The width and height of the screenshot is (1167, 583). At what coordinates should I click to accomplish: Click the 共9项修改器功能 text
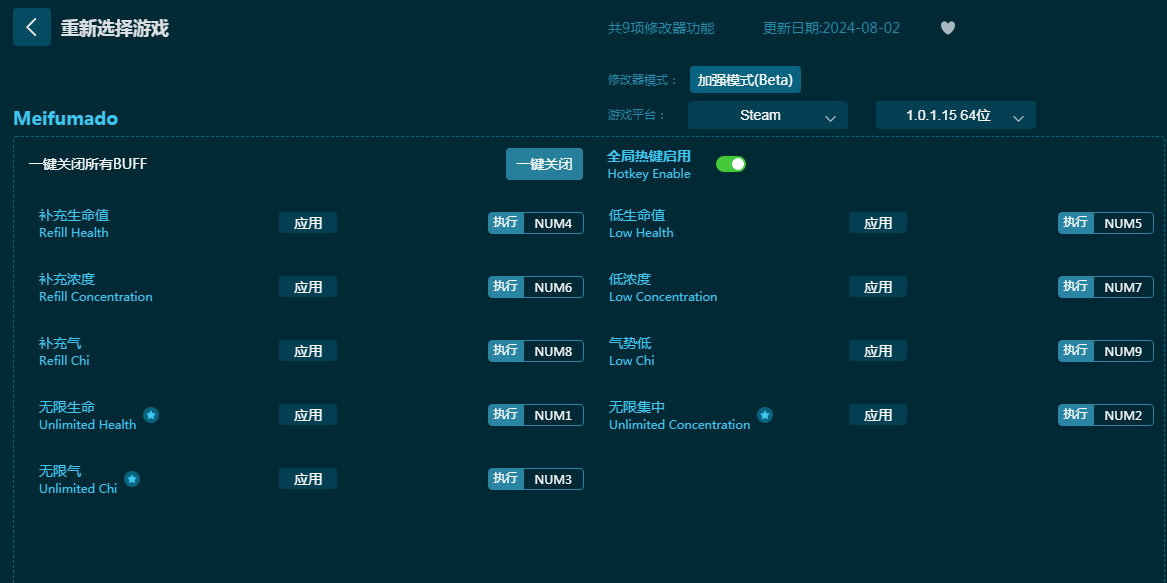coord(661,28)
